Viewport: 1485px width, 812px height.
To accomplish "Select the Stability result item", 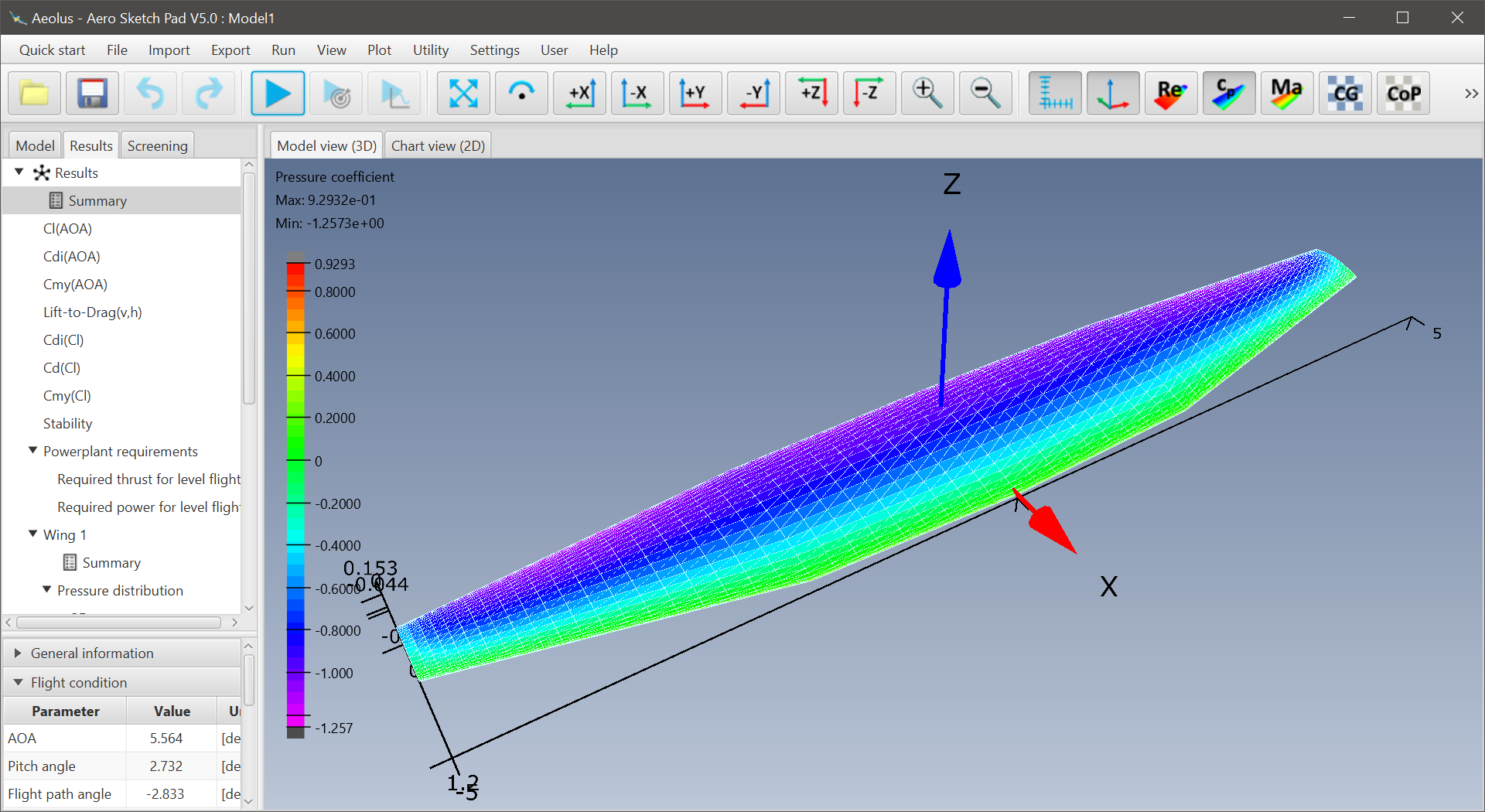I will [67, 423].
